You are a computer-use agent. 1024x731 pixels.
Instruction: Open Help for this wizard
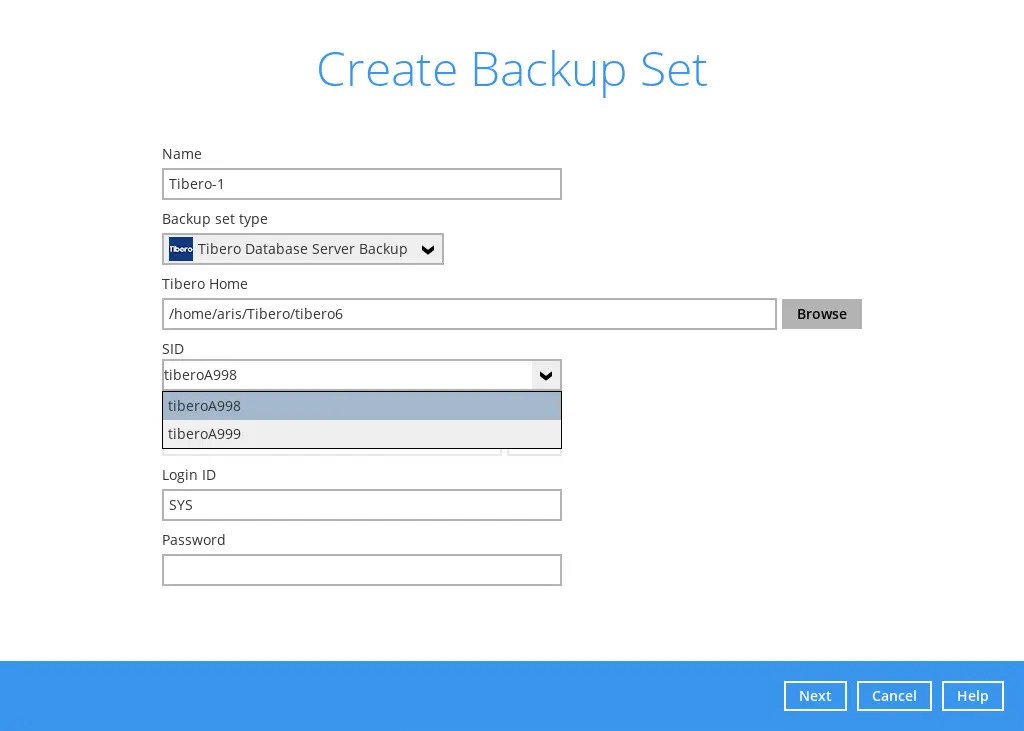(x=972, y=696)
